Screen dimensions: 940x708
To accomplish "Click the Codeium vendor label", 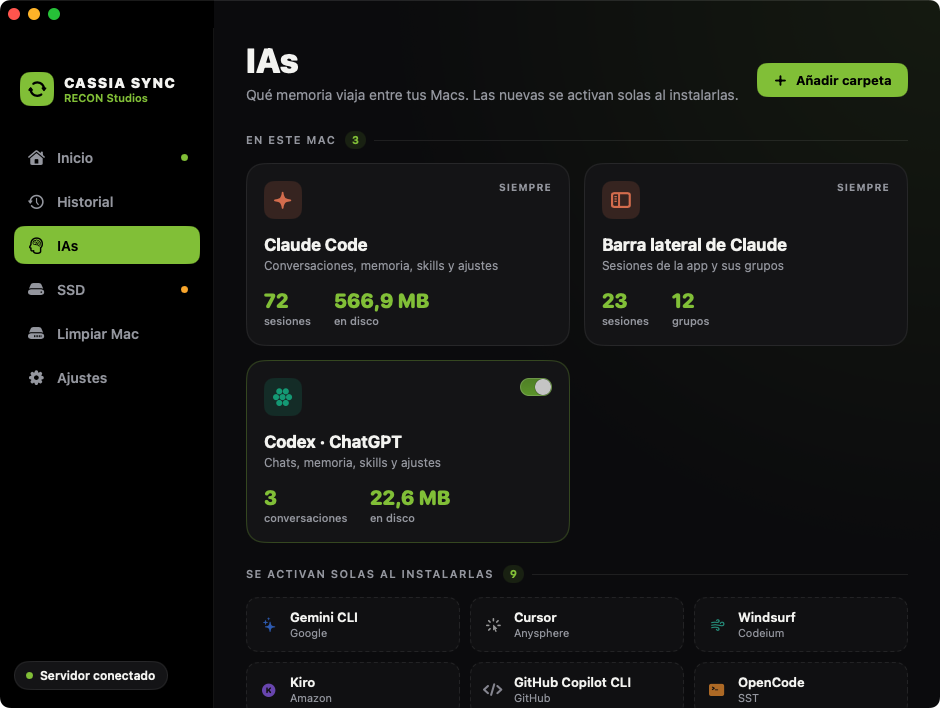I will (x=761, y=633).
